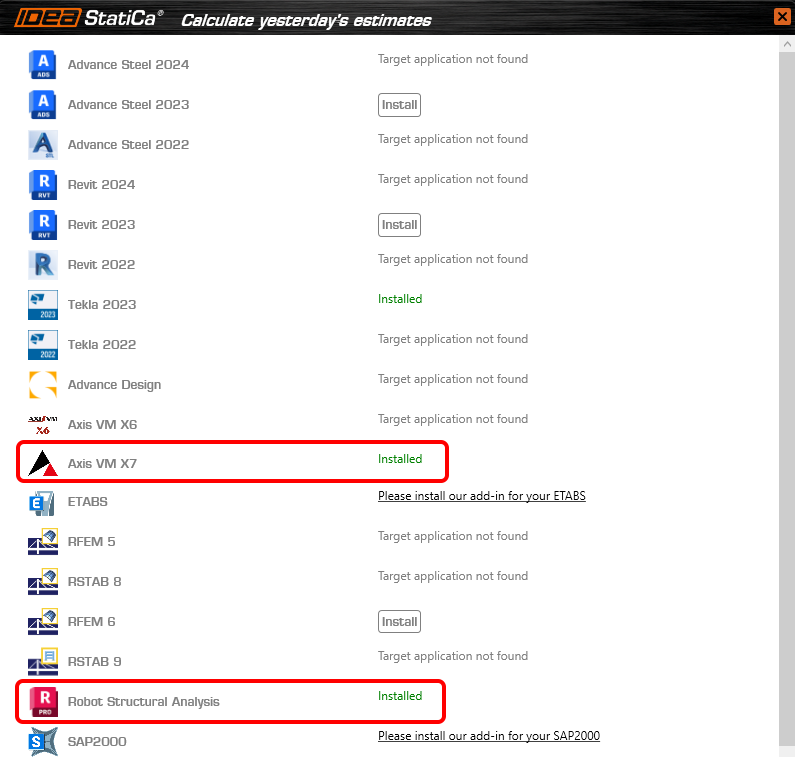Select the RFEM 5 label
795x757 pixels.
click(91, 542)
